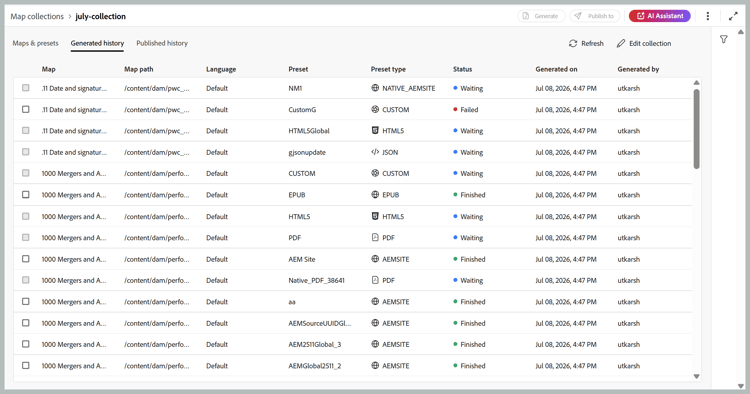Click the gjsonupdate preset name

307,152
